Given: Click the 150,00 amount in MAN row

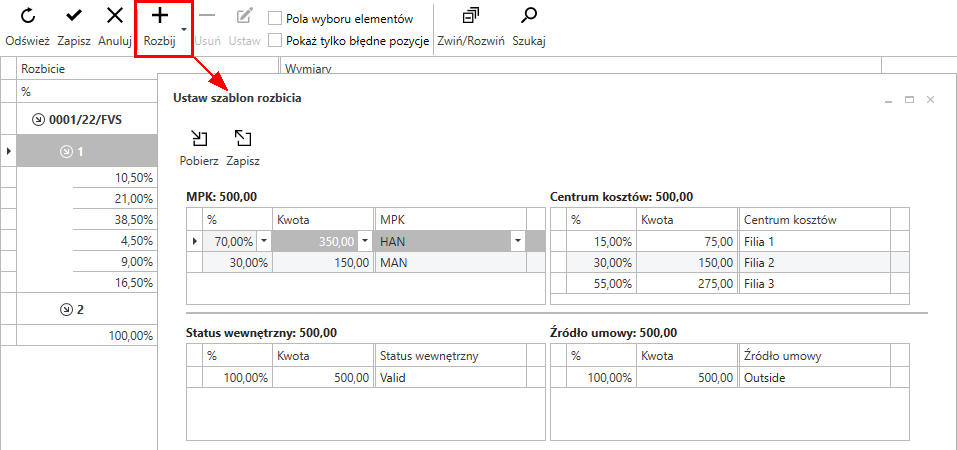Looking at the screenshot, I should coord(323,263).
